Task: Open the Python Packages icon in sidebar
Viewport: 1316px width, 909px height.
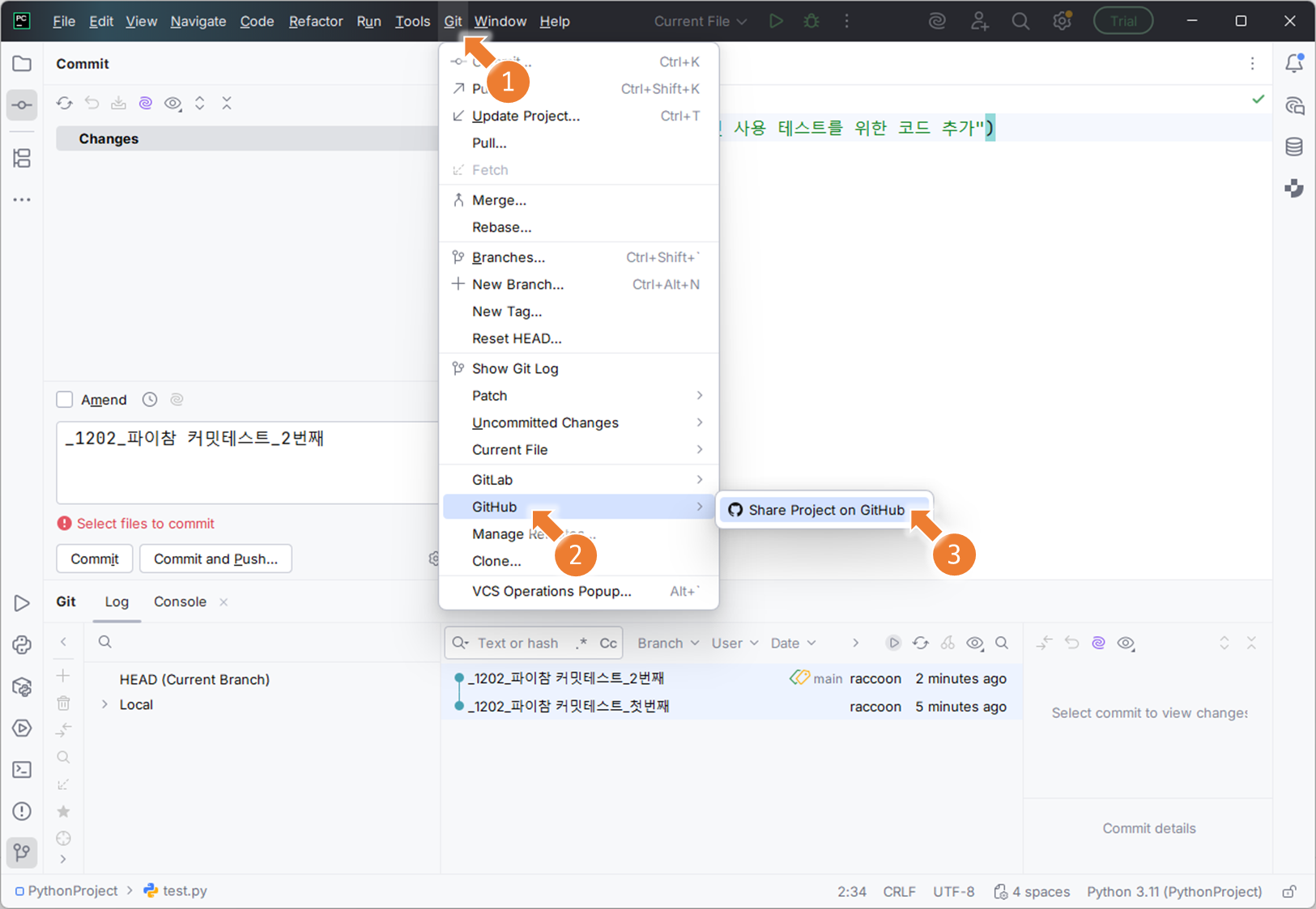Action: [x=22, y=686]
